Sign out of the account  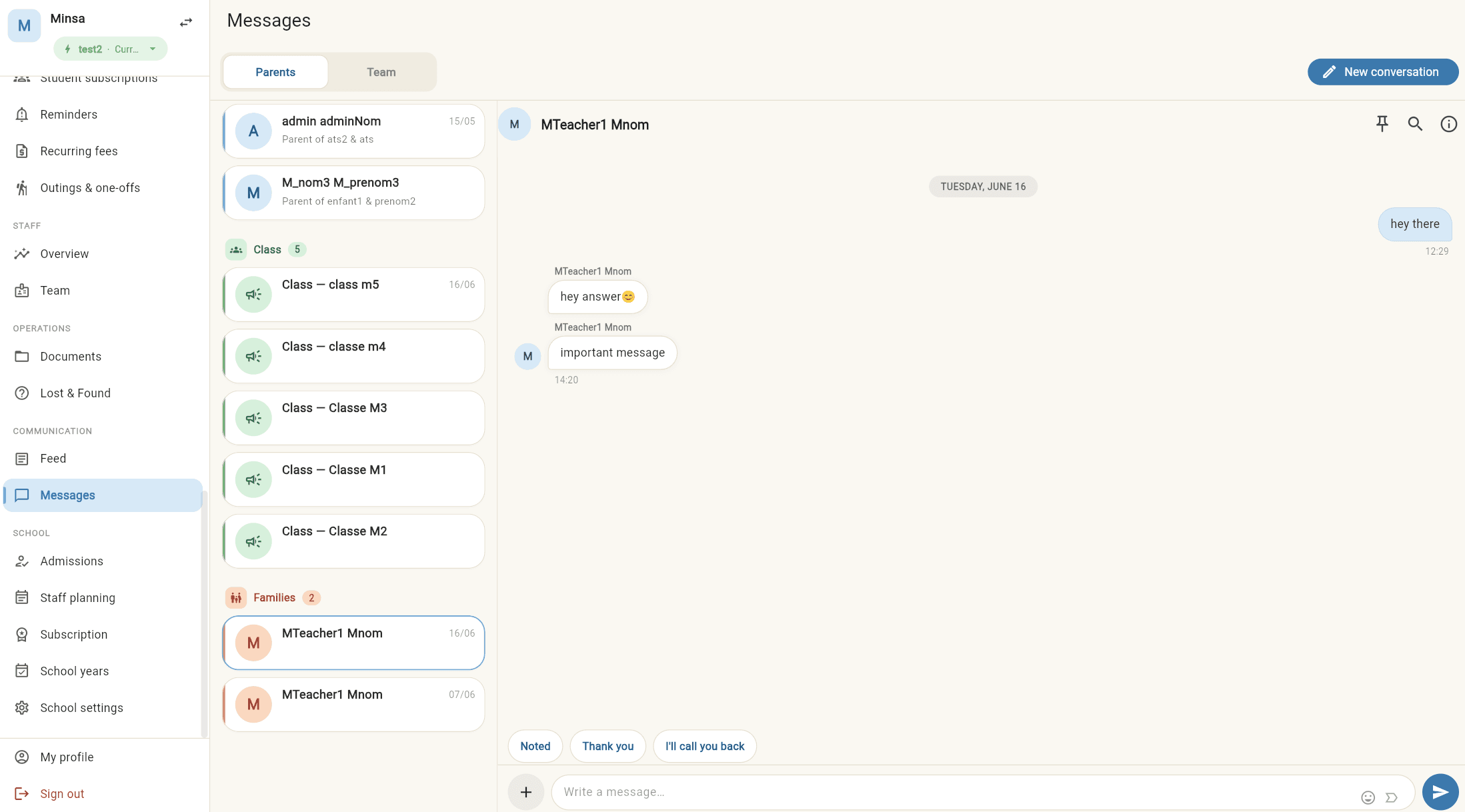pos(103,794)
